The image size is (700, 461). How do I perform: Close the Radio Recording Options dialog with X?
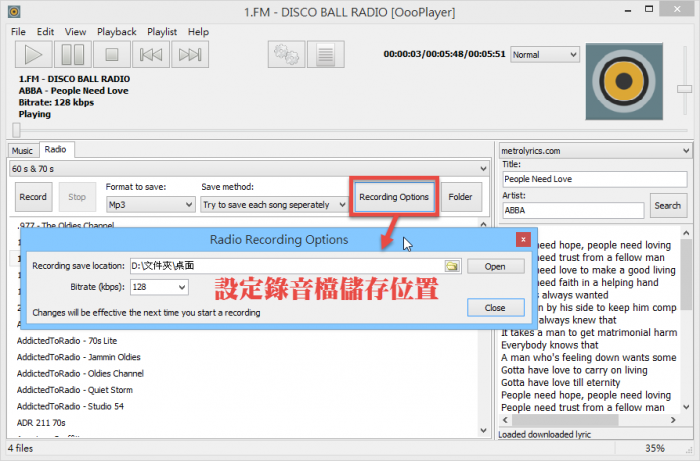(x=523, y=240)
